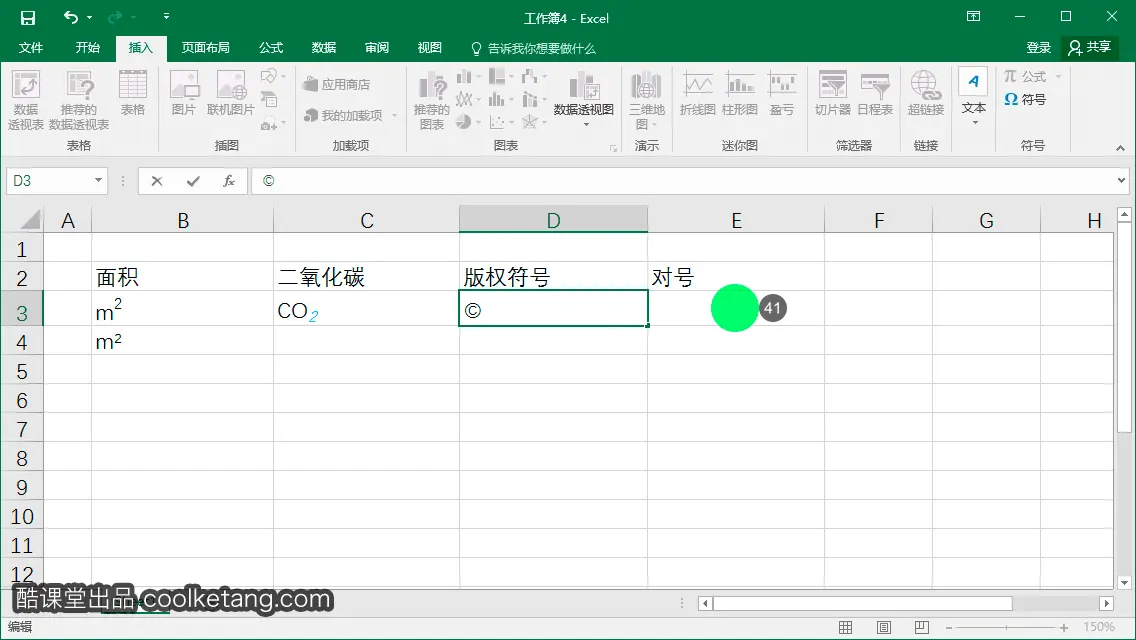1136x640 pixels.
Task: Open the 数据透视图 PivotChart button
Action: tap(584, 100)
